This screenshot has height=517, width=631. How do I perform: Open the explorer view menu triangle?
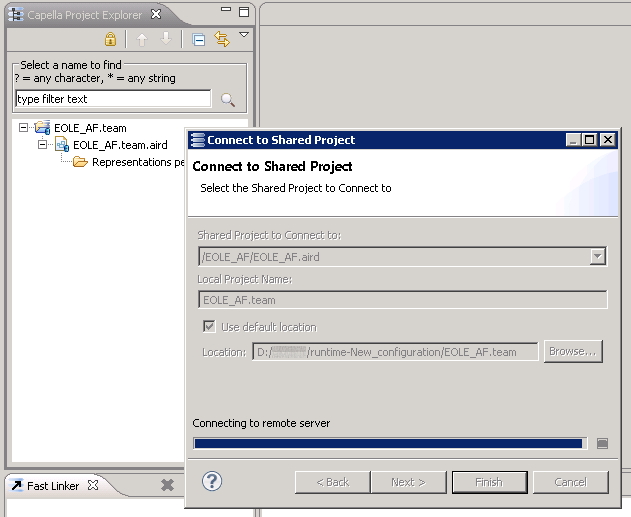click(244, 36)
